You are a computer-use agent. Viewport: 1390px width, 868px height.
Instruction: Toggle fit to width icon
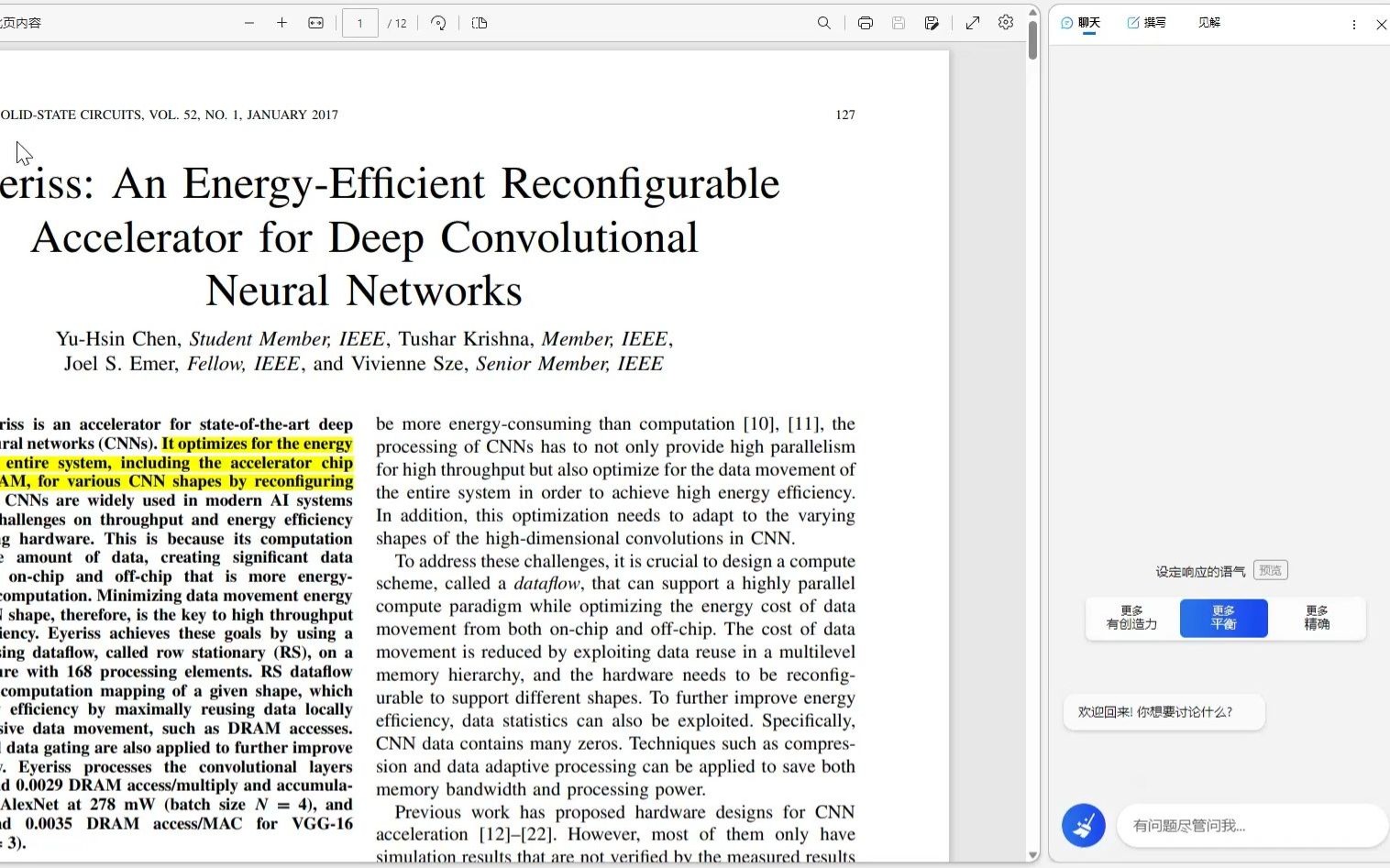click(x=315, y=23)
